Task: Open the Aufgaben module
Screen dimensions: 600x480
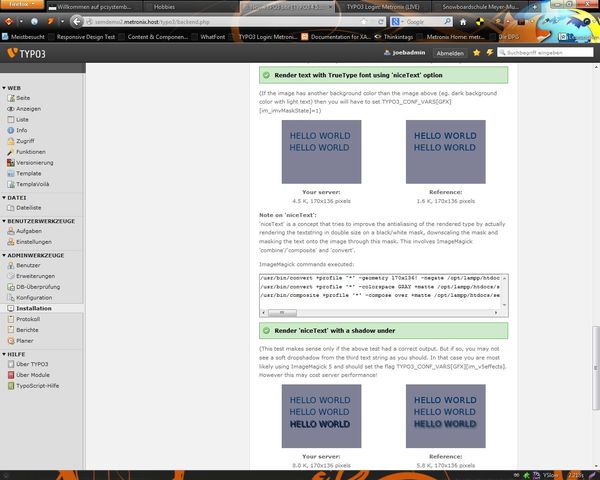Action: click(x=24, y=231)
